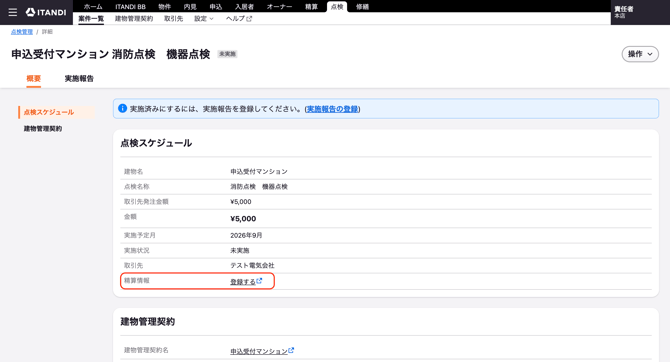Click the テスト電気会社 vendor value

252,265
